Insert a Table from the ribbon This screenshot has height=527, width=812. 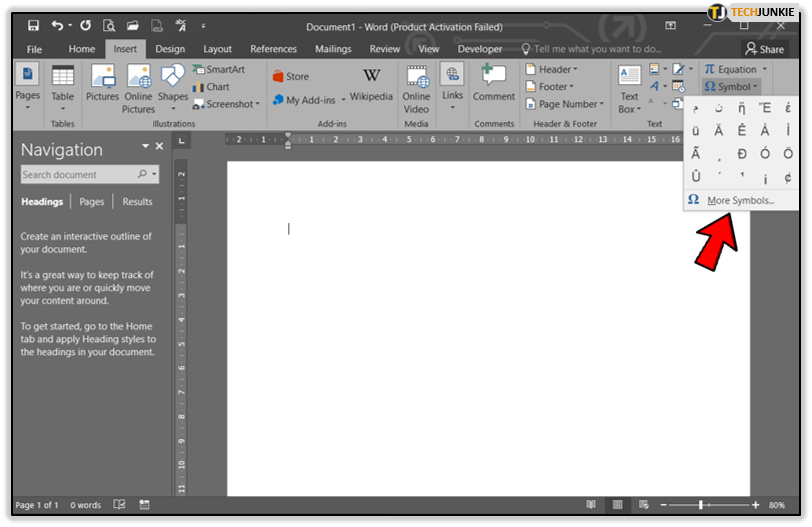pos(63,87)
